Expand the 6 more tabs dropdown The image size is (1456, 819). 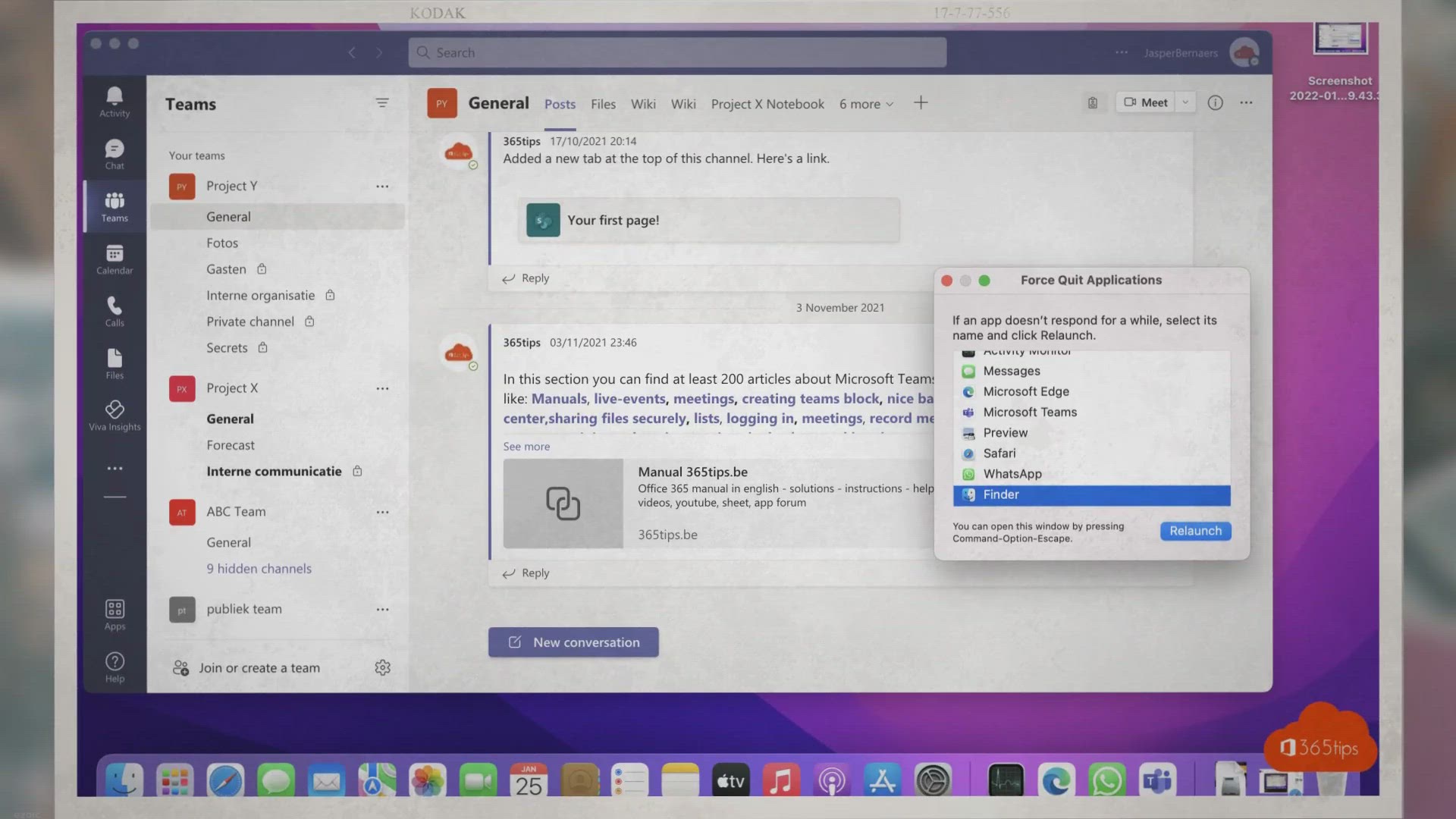click(x=866, y=104)
